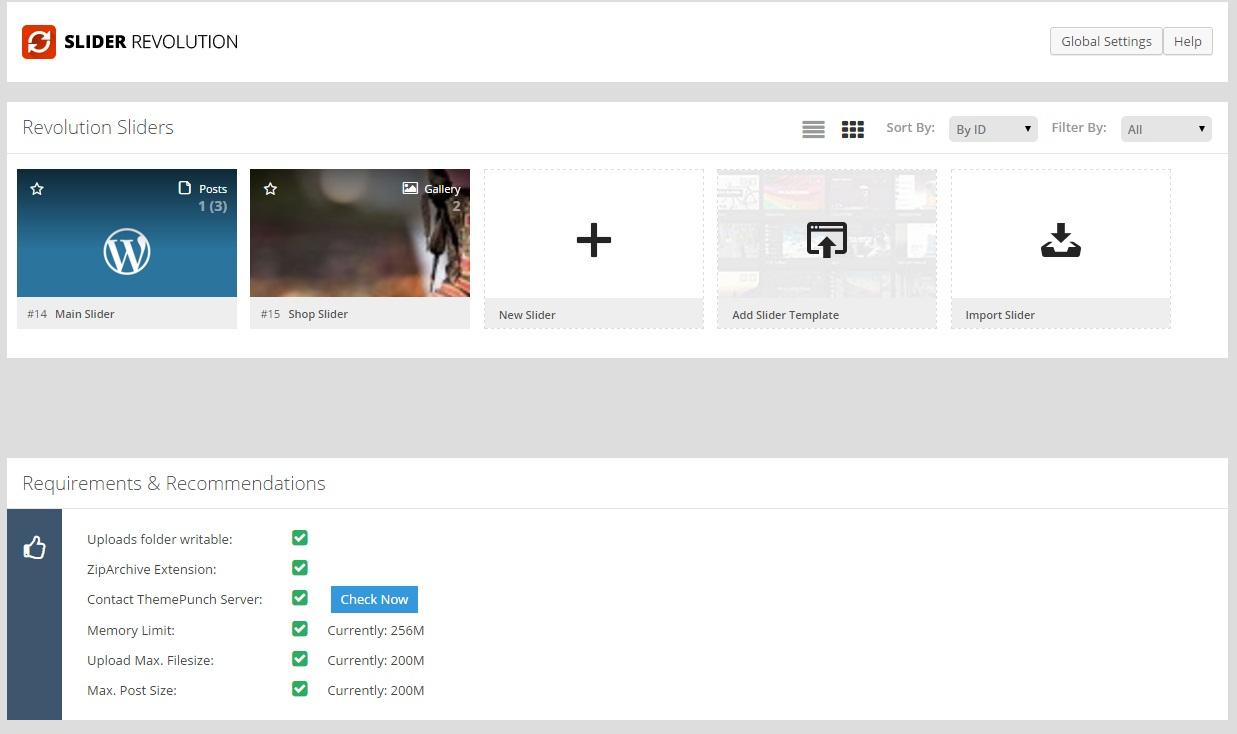Viewport: 1237px width, 734px height.
Task: Click 'Currently: 200M' next to Max. Post Size
Action: tap(376, 690)
